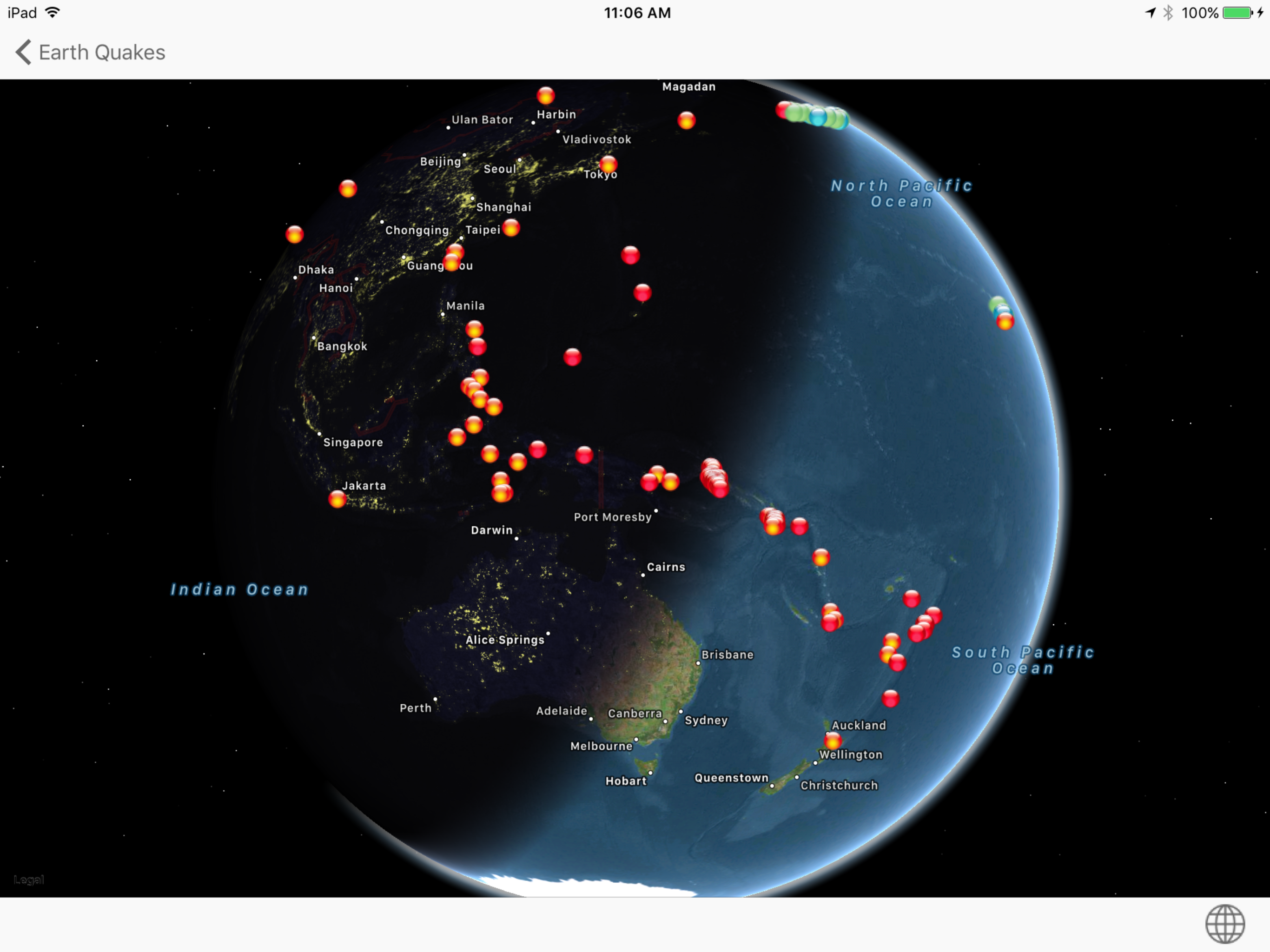
Task: Open the Legal link
Action: [29, 879]
